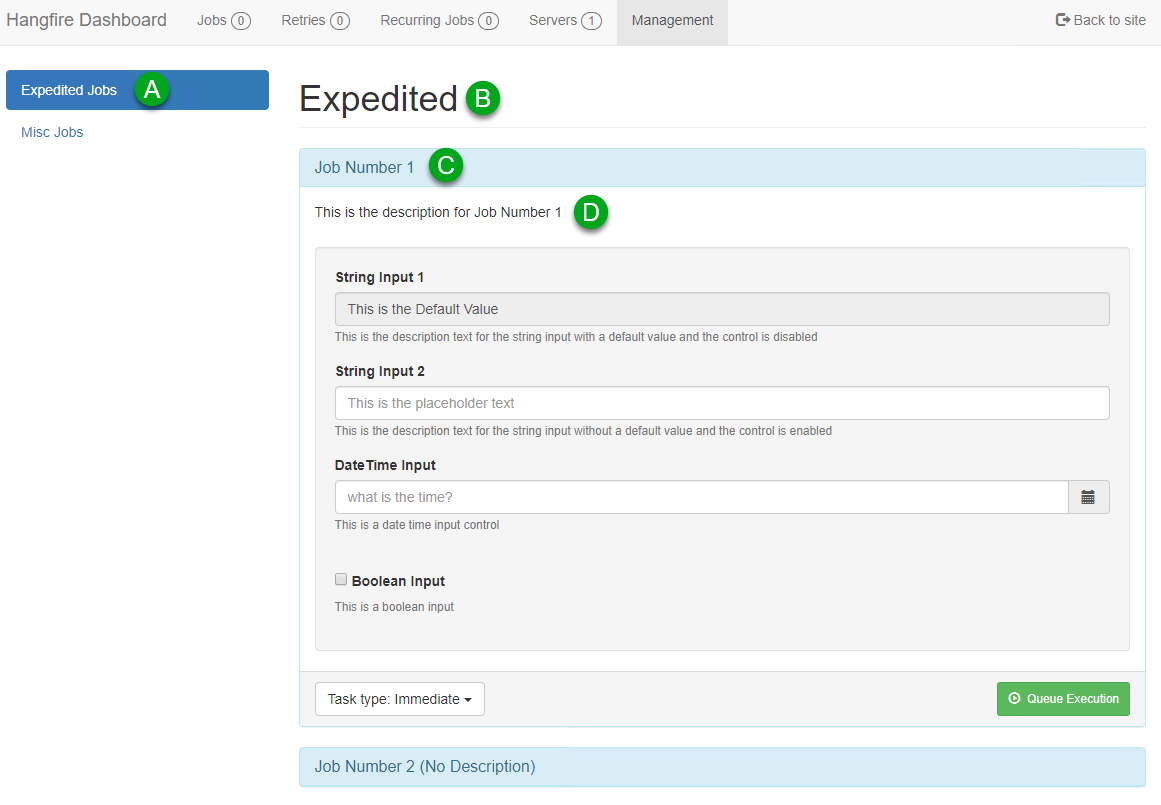
Task: Click the Queue Execution button
Action: pyautogui.click(x=1063, y=699)
